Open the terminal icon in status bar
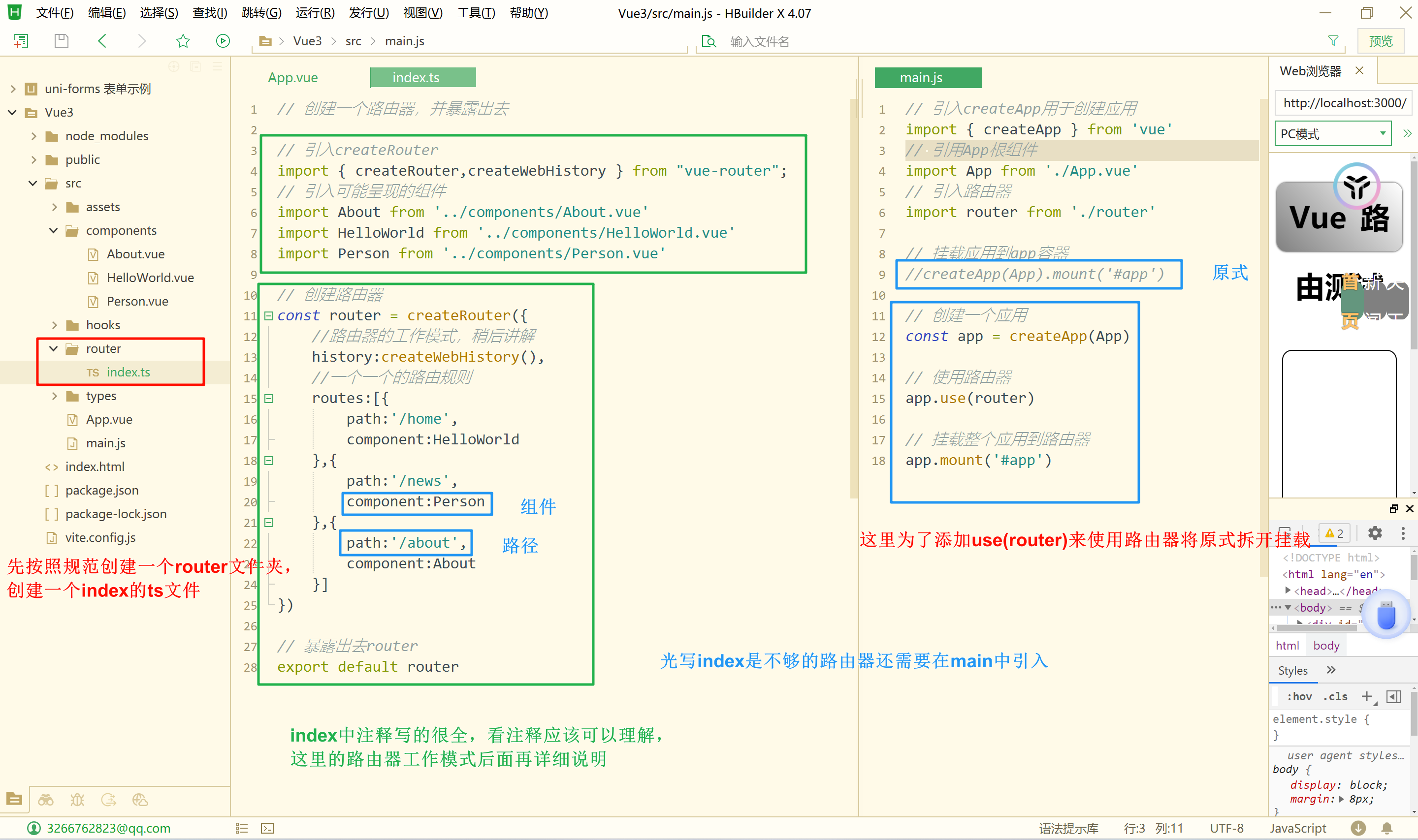The image size is (1418, 840). click(x=267, y=828)
